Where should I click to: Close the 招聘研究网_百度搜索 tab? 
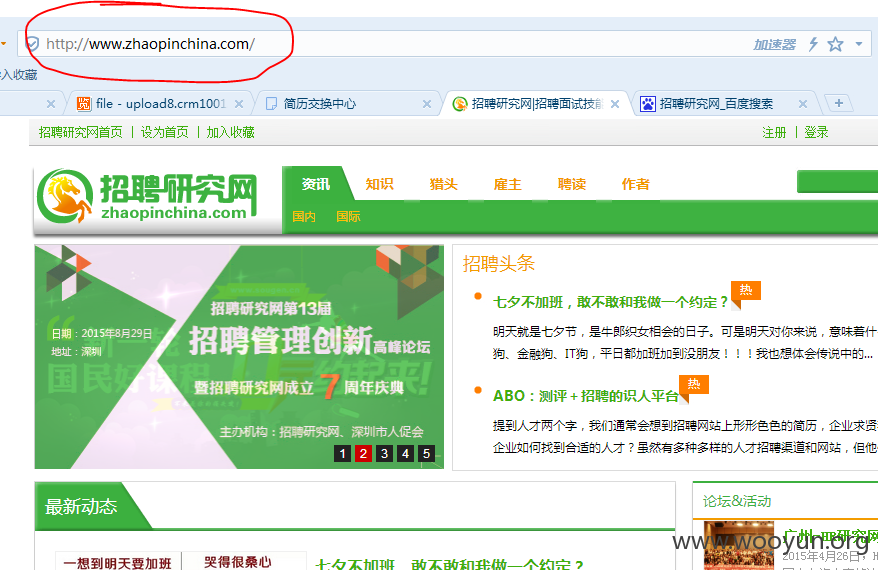click(803, 104)
